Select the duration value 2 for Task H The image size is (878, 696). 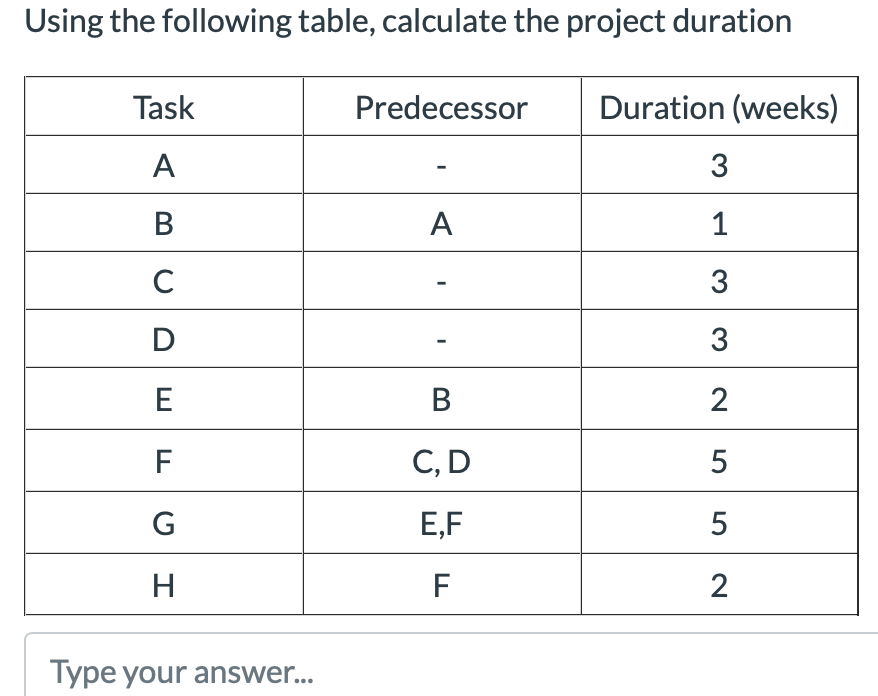pyautogui.click(x=719, y=586)
